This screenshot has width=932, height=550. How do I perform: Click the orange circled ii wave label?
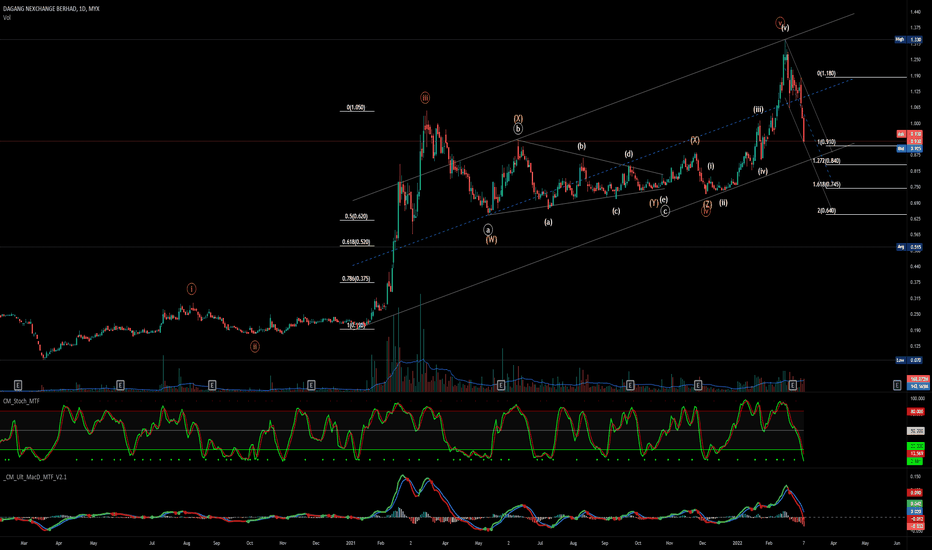(254, 346)
